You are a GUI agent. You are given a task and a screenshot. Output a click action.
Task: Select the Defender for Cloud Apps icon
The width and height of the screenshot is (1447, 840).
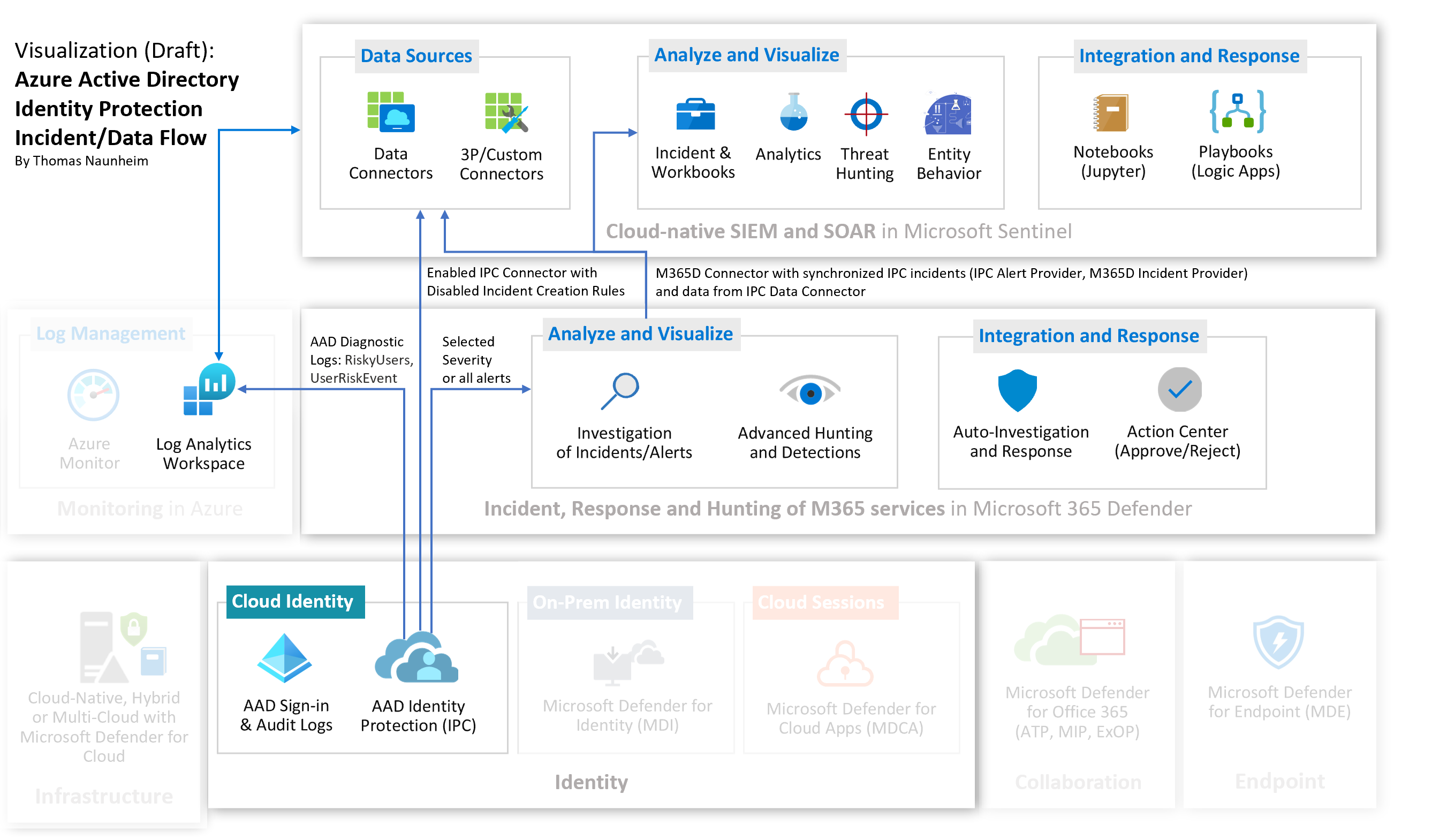click(845, 664)
